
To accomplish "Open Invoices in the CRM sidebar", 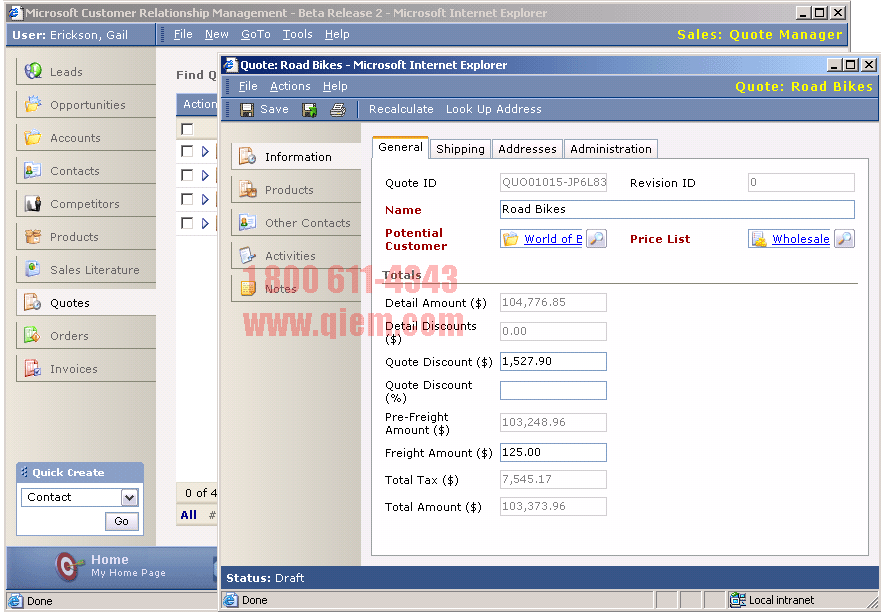I will [x=86, y=369].
